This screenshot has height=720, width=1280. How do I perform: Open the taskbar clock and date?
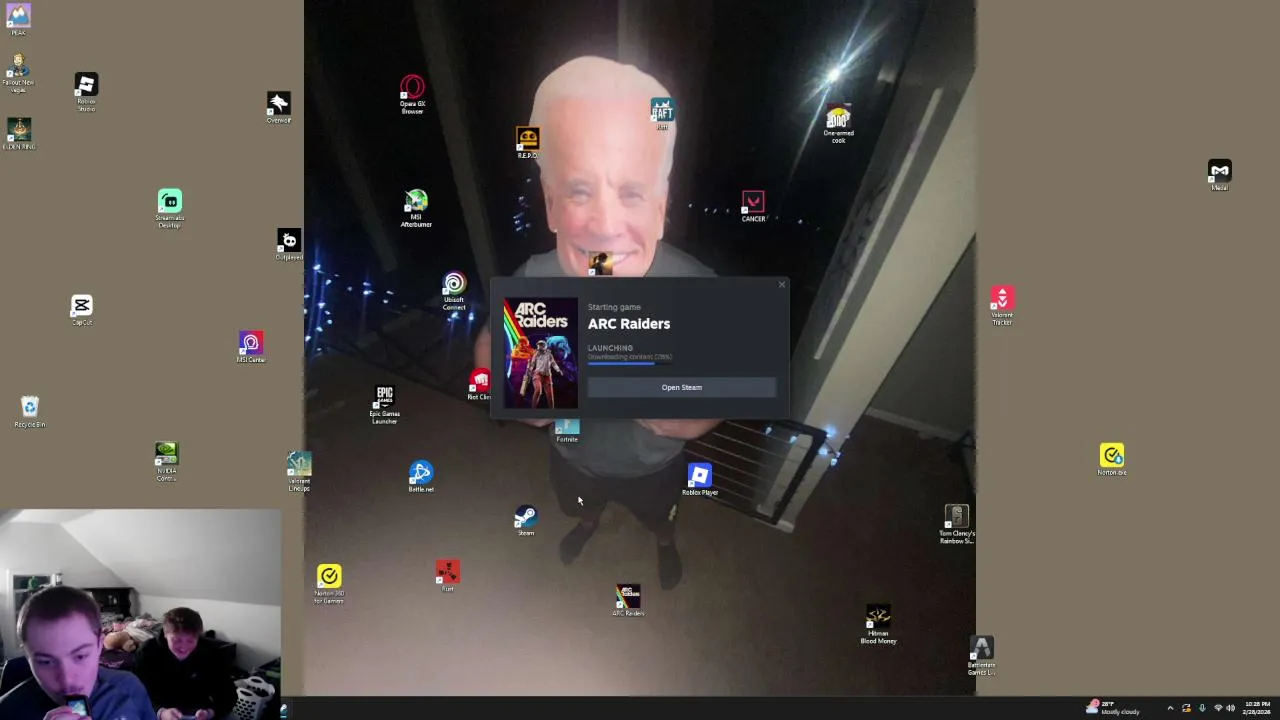(1258, 708)
